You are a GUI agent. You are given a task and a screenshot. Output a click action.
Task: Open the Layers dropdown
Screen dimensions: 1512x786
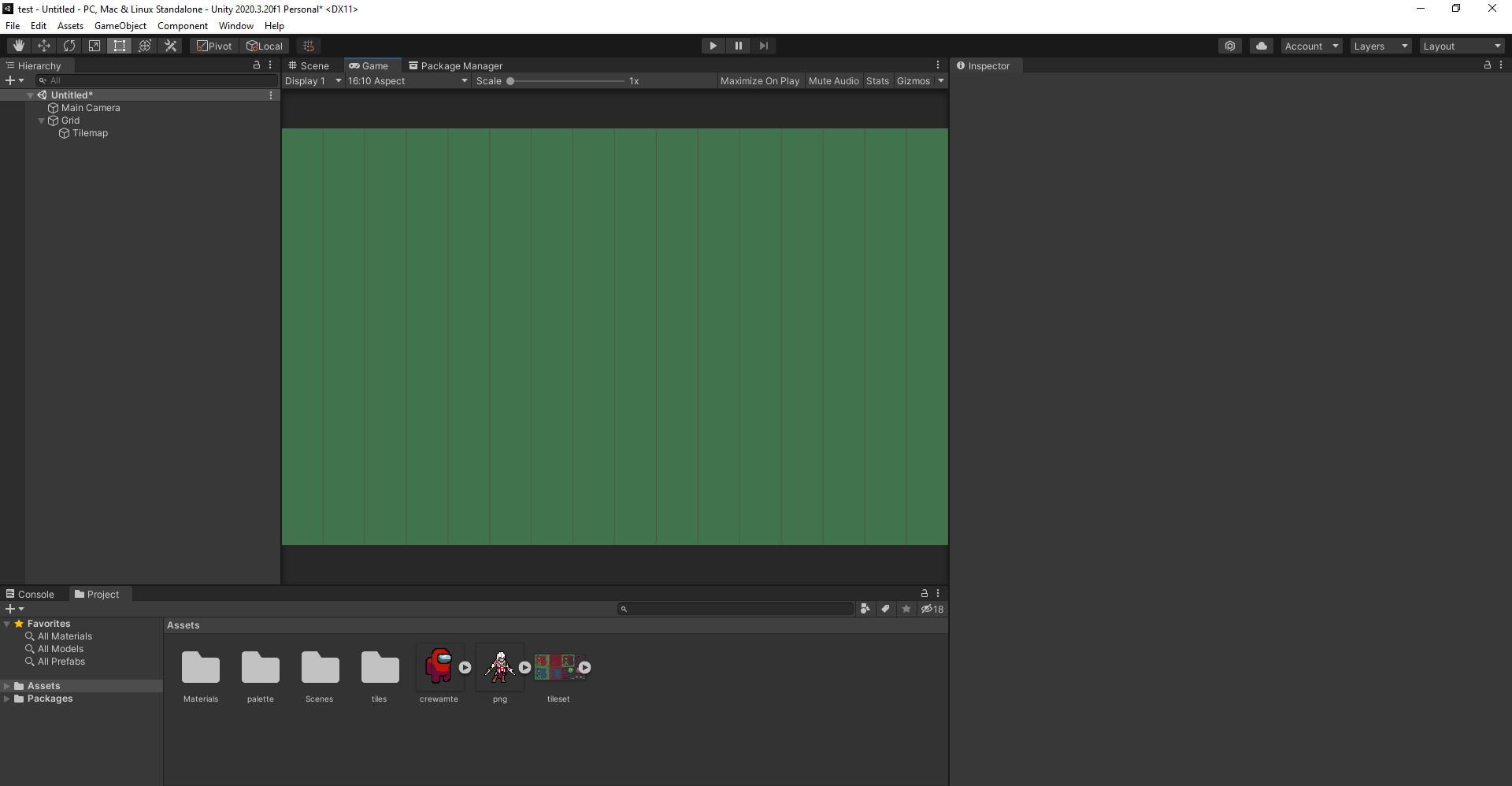click(1380, 46)
